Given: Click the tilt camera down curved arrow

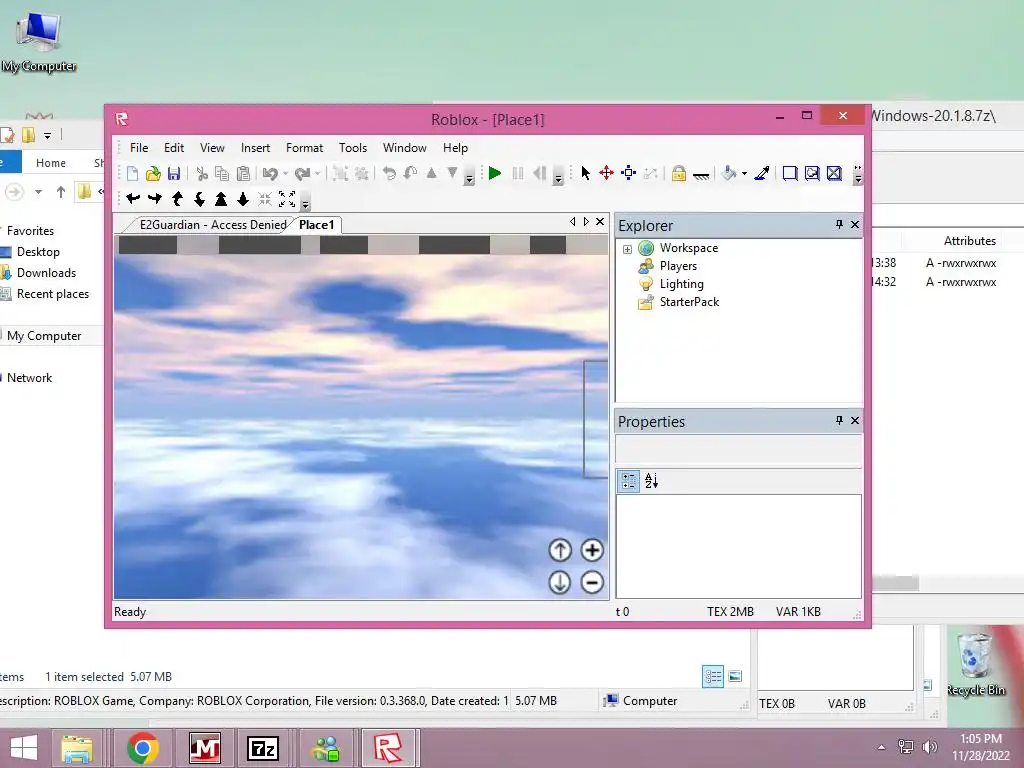Looking at the screenshot, I should pyautogui.click(x=199, y=199).
